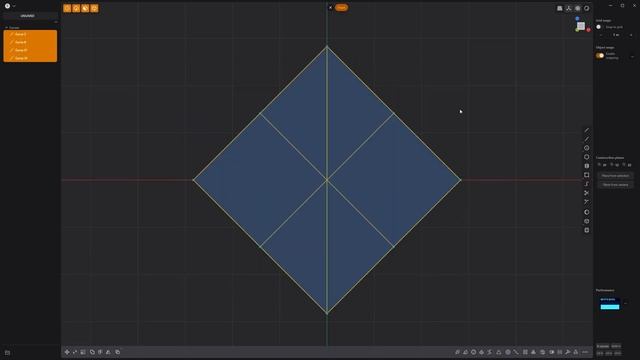Click the orange command pill at top center
The image size is (640, 360).
click(342, 7)
